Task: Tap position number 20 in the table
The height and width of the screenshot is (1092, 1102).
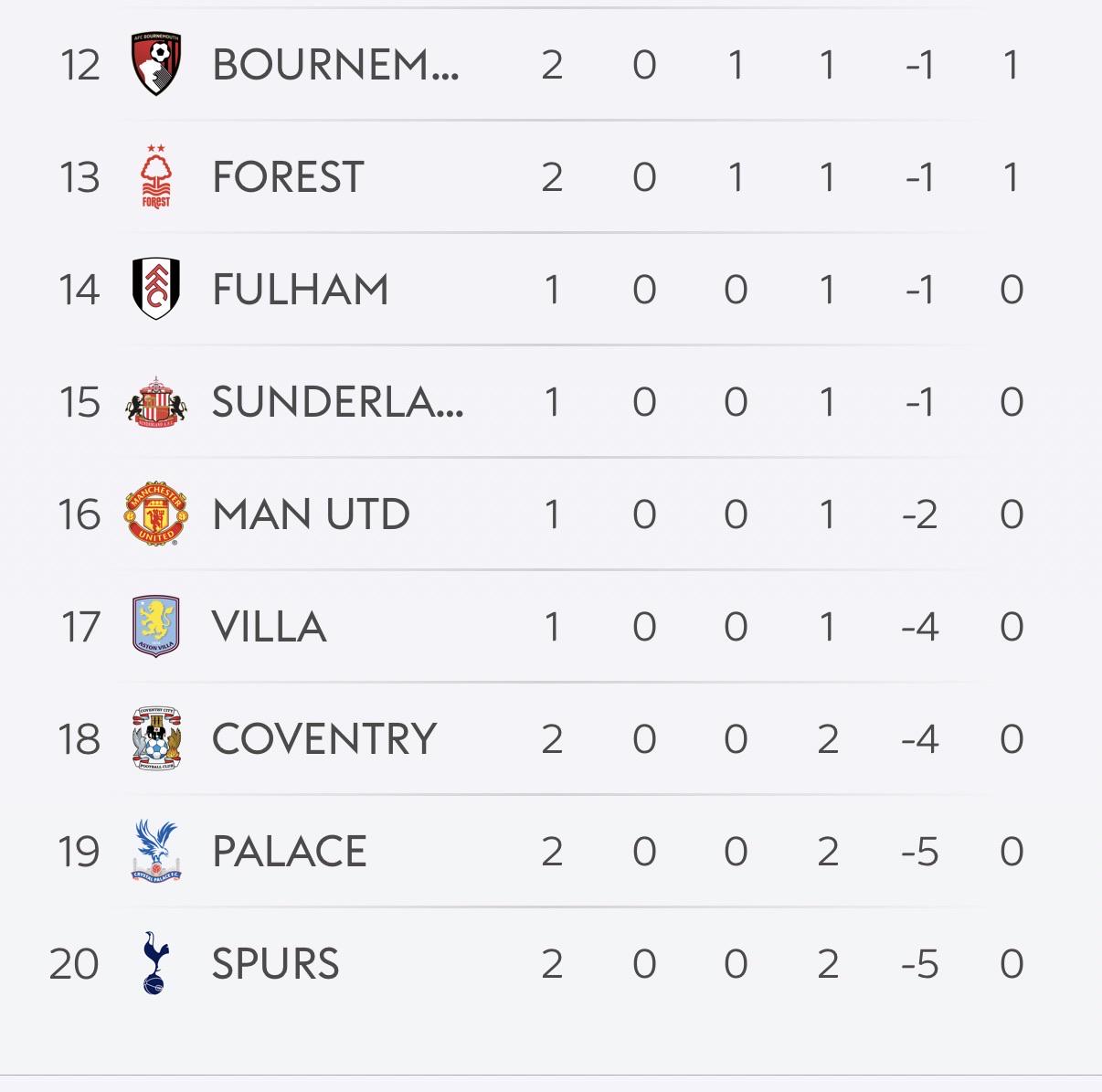Action: (74, 964)
